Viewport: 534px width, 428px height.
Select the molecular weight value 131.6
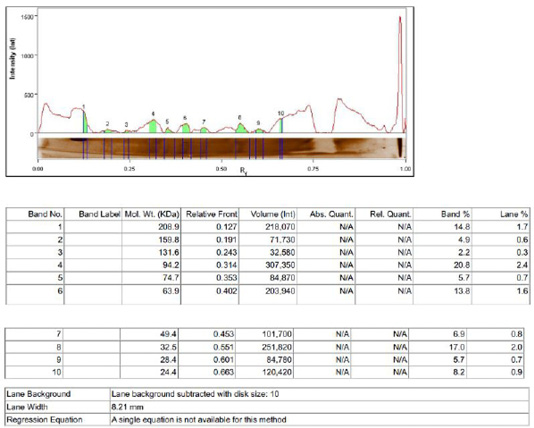click(169, 252)
